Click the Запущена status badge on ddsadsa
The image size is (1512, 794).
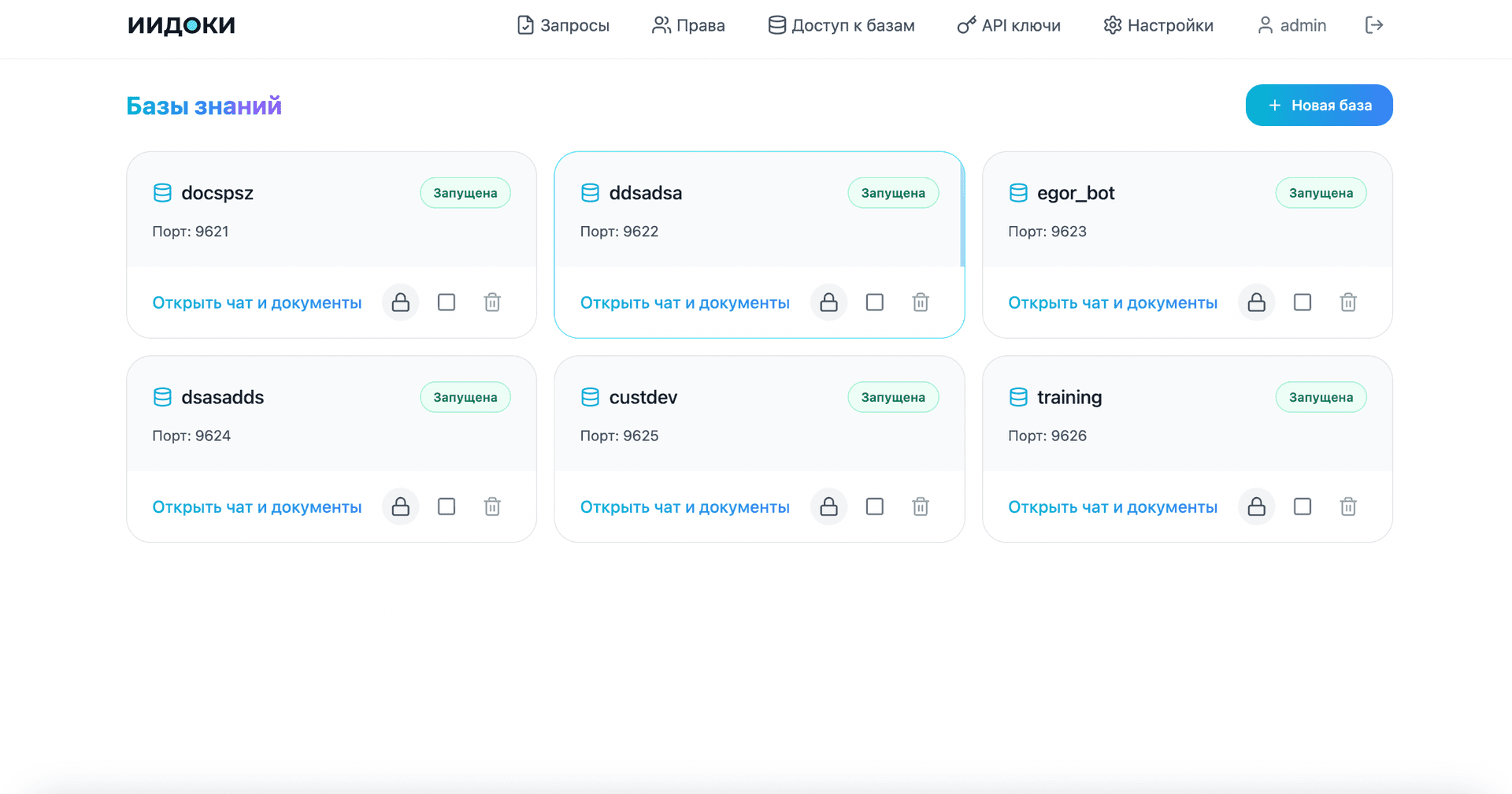(892, 193)
